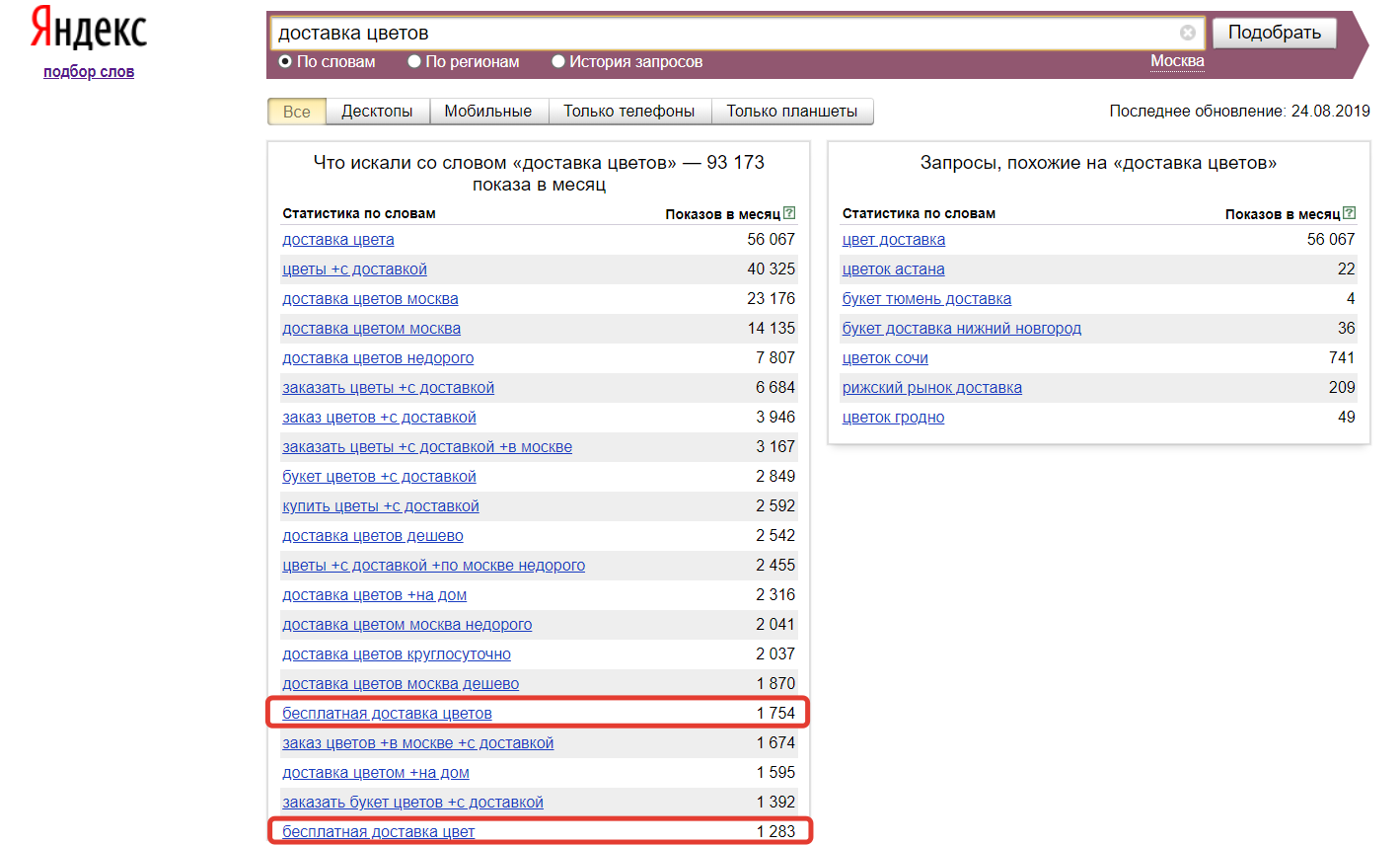
Task: Open the 'Только телефоны' tab
Action: point(628,112)
